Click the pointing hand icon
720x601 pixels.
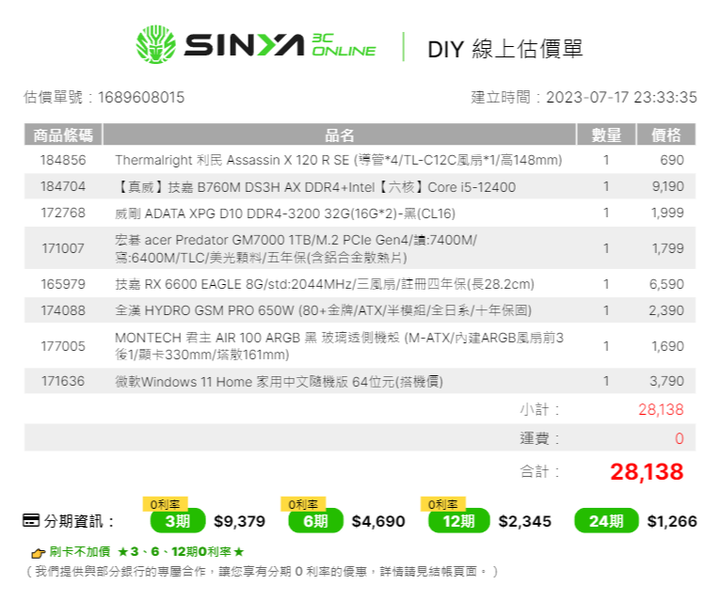tap(38, 553)
